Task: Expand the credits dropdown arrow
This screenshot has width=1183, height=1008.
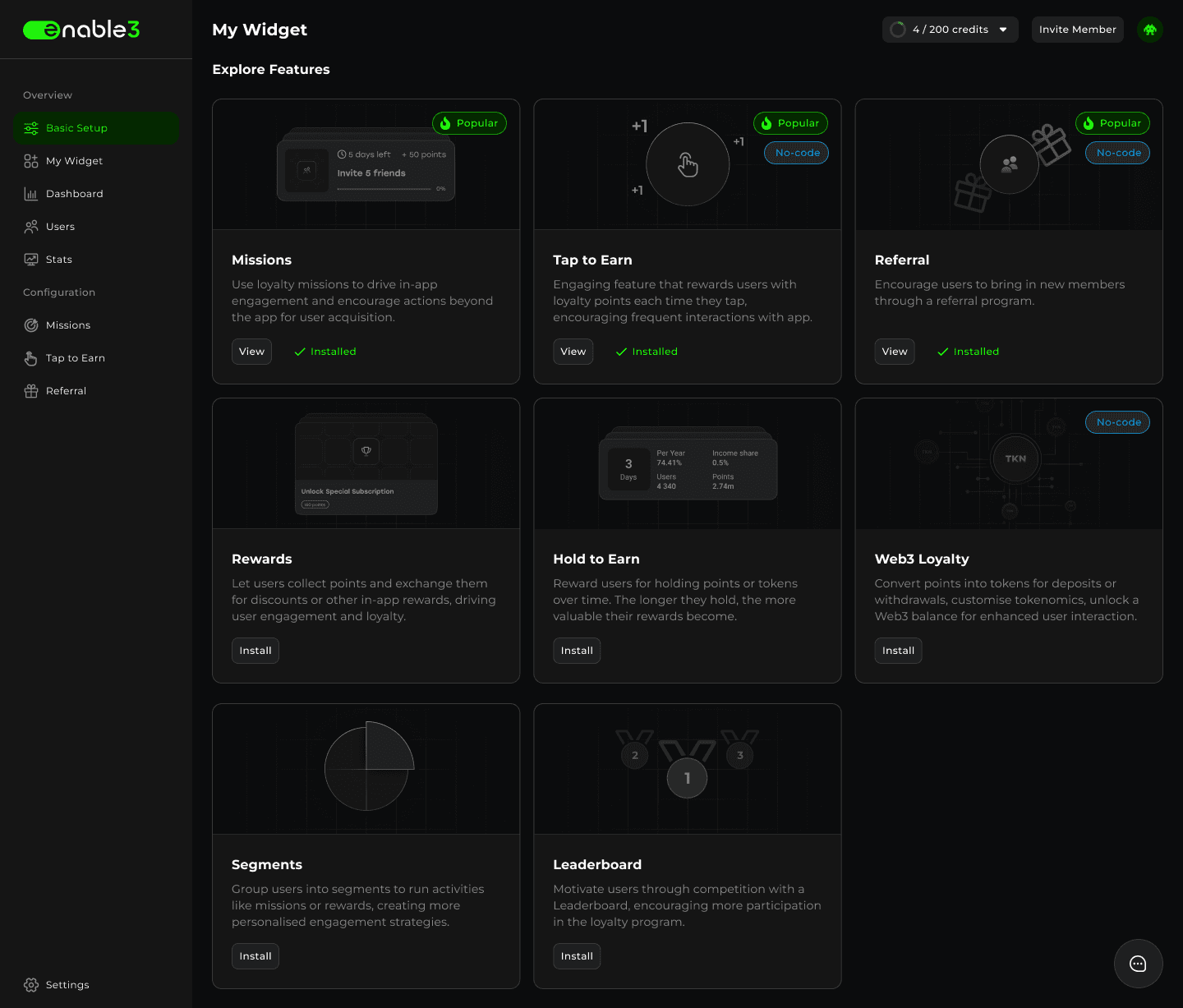Action: [1003, 30]
